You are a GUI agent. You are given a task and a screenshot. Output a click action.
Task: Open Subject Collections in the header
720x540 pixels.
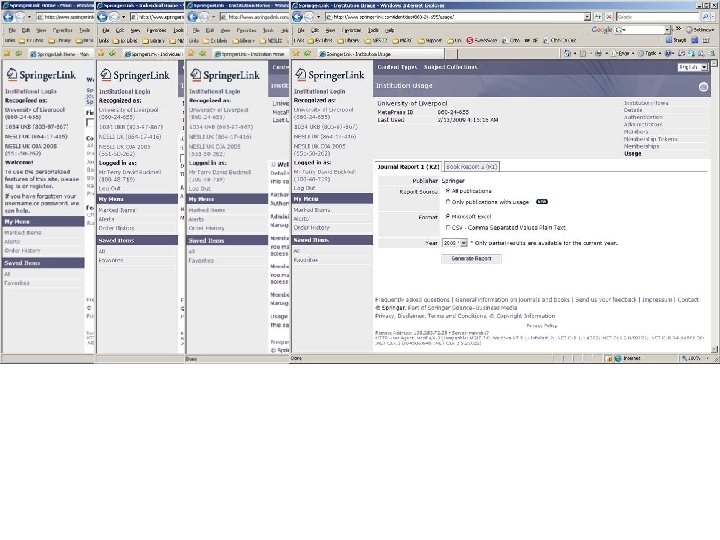pyautogui.click(x=450, y=67)
